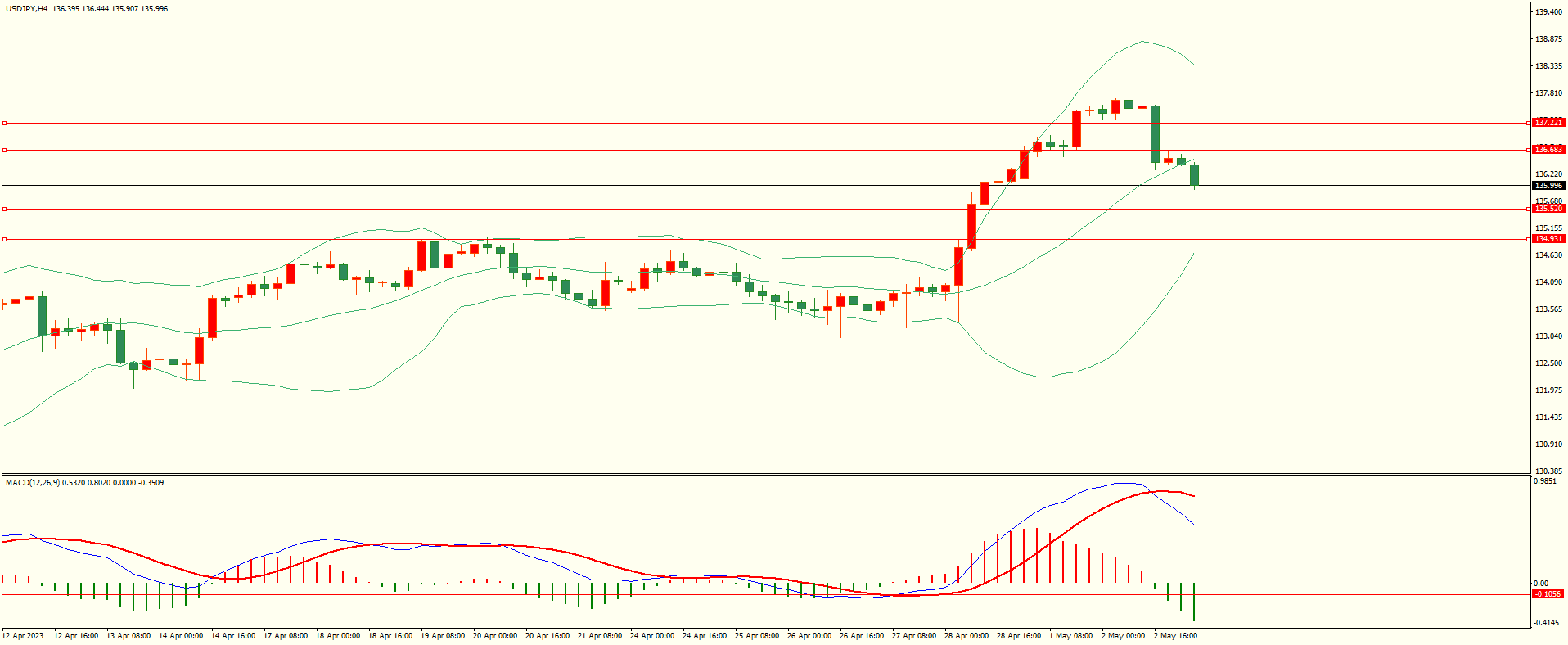Click the USDJPY,H4 chart title
Screen dimensions: 1568x645
(x=27, y=9)
